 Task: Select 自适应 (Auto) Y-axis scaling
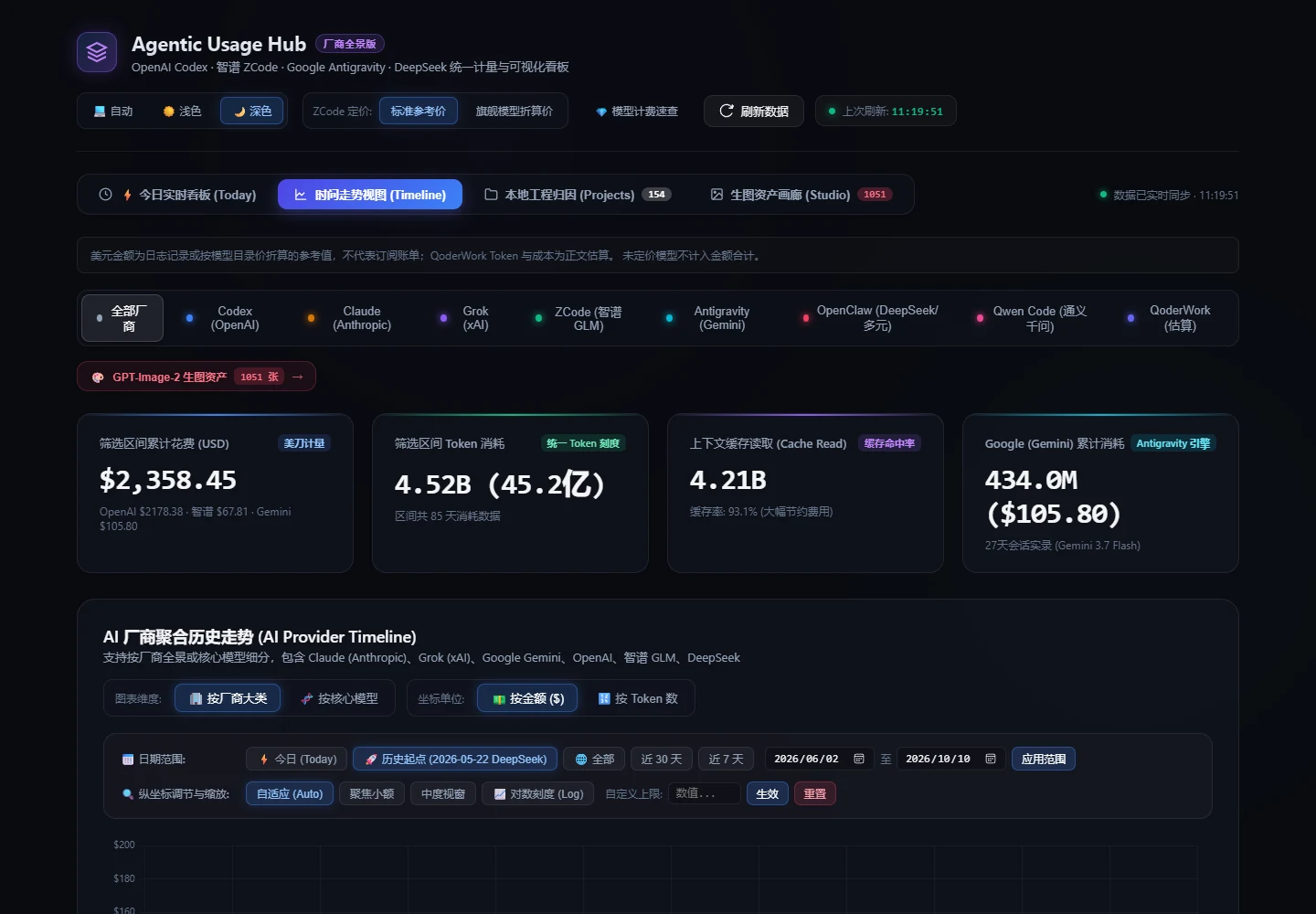(290, 793)
